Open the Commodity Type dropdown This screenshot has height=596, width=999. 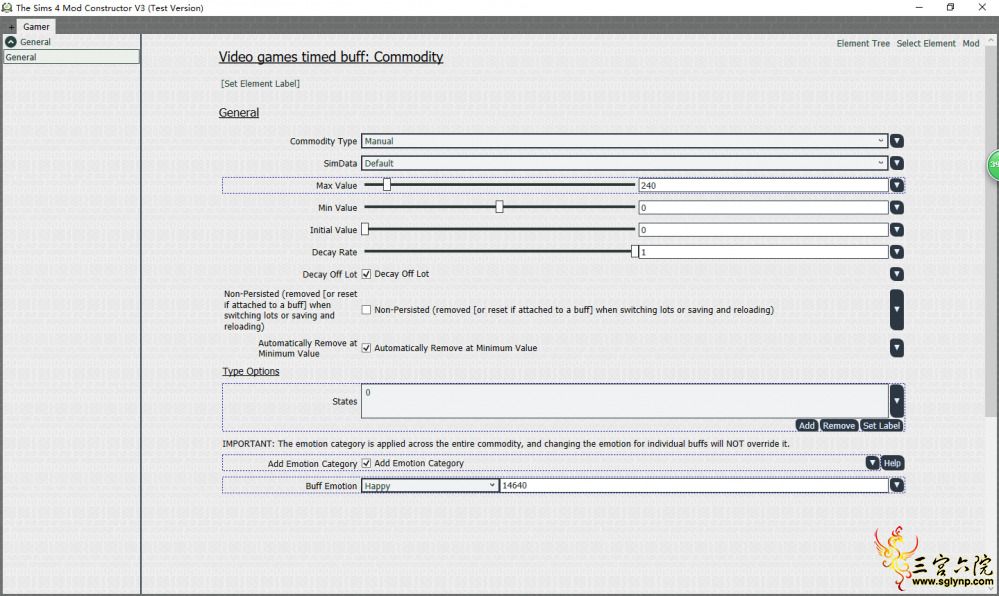(x=624, y=141)
